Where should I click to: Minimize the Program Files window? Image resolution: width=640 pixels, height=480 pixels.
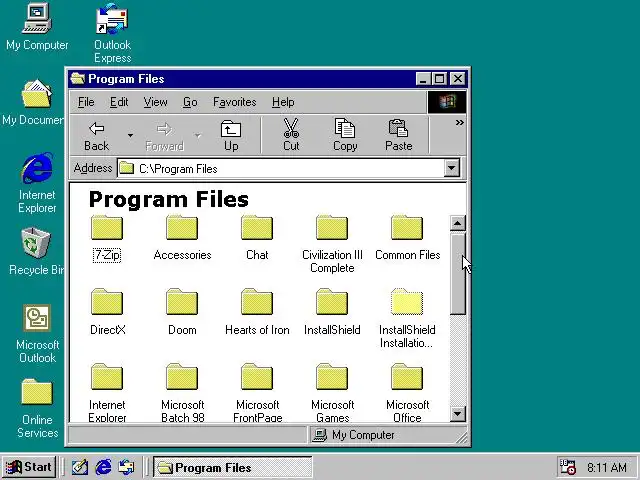(423, 78)
